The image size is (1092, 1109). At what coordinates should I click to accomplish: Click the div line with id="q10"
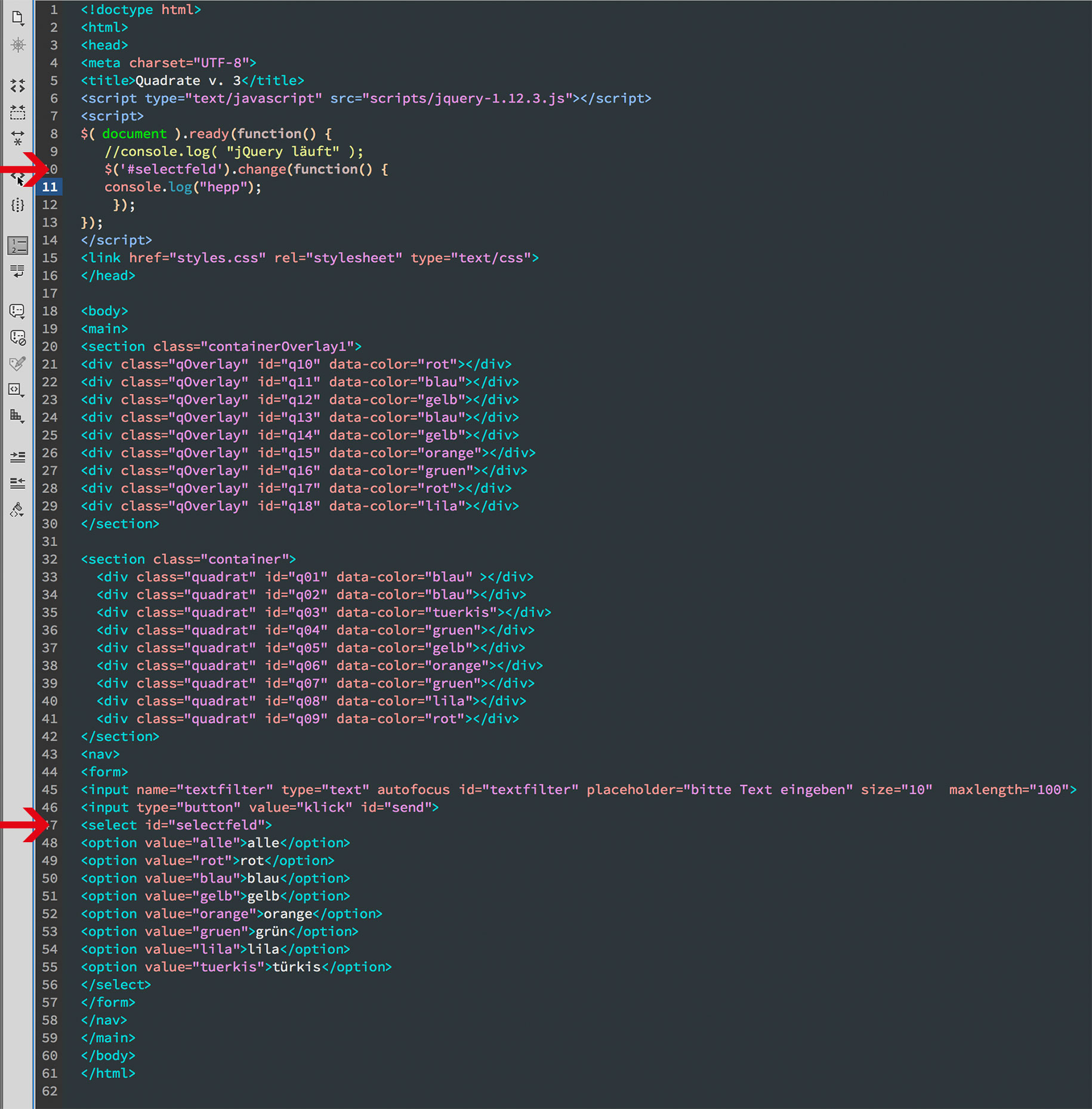296,364
